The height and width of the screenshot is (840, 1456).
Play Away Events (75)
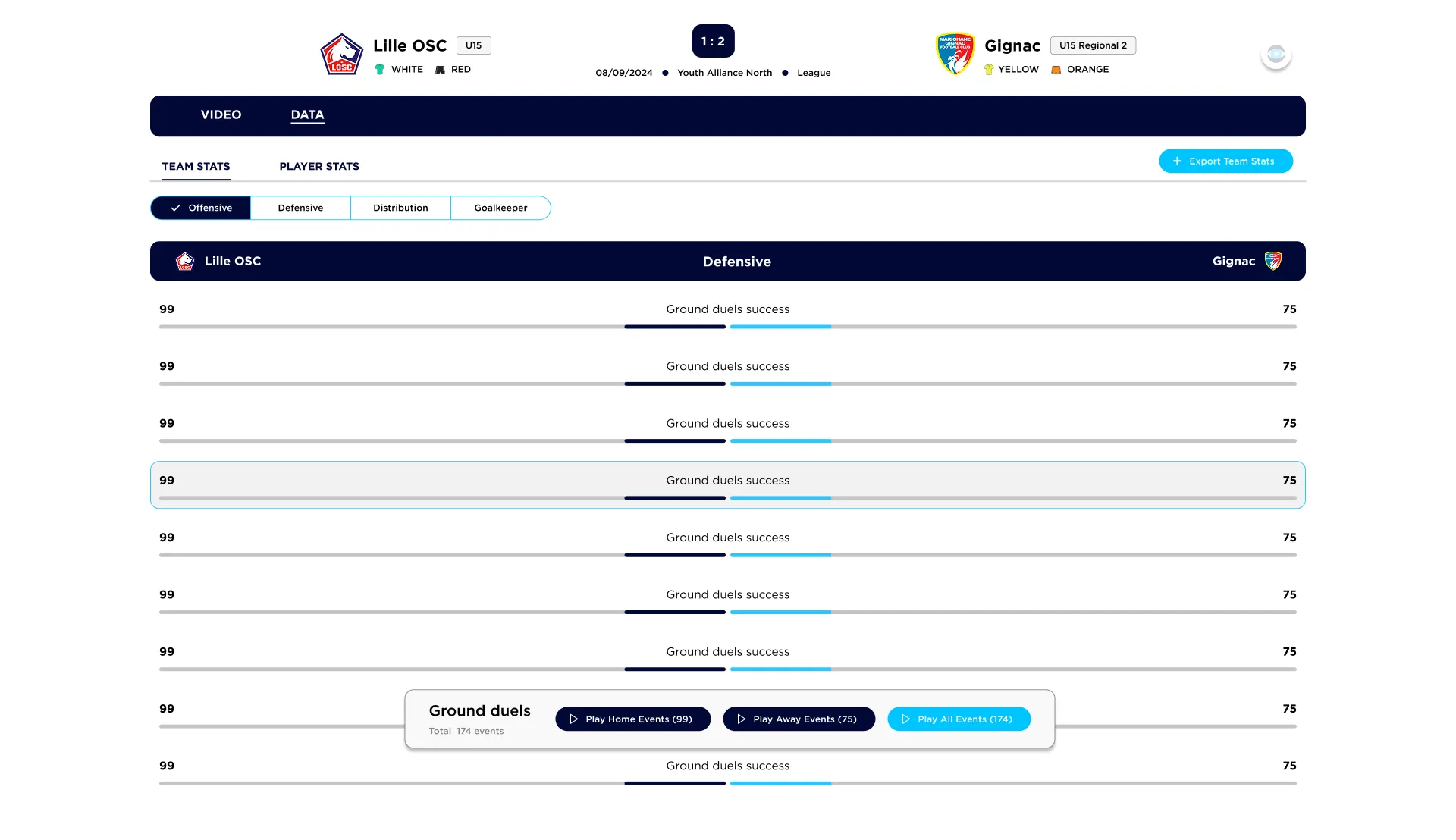coord(799,719)
